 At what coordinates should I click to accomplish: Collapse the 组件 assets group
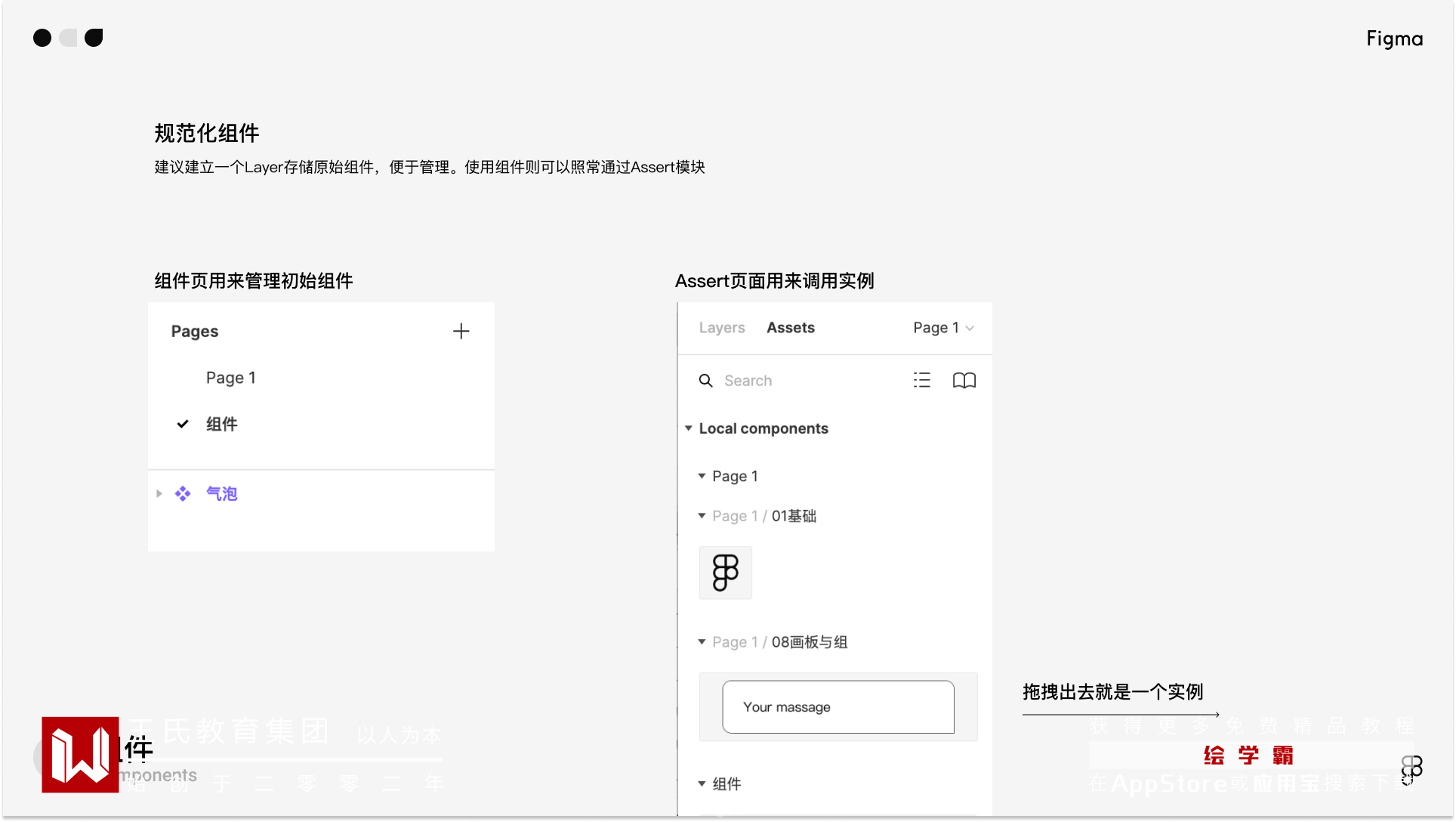click(x=702, y=784)
